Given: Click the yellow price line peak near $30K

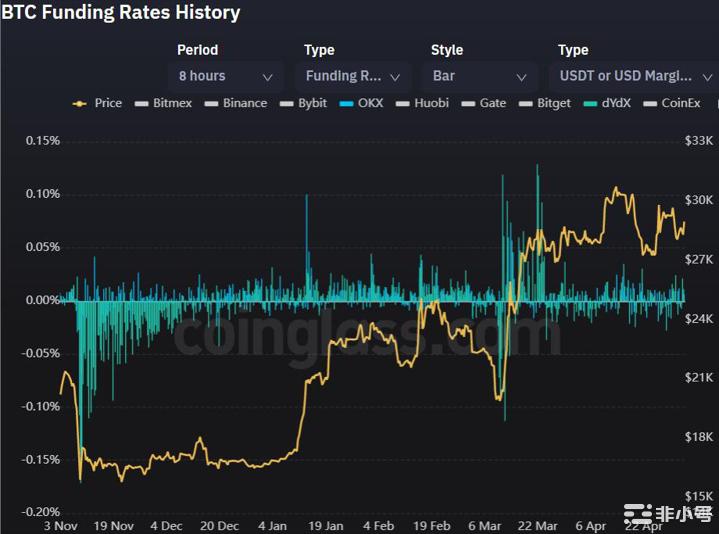Looking at the screenshot, I should click(x=616, y=189).
